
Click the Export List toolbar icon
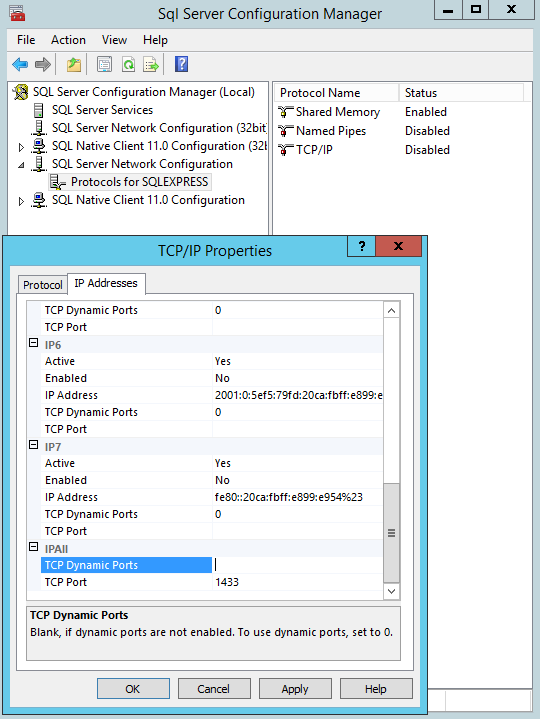point(151,65)
